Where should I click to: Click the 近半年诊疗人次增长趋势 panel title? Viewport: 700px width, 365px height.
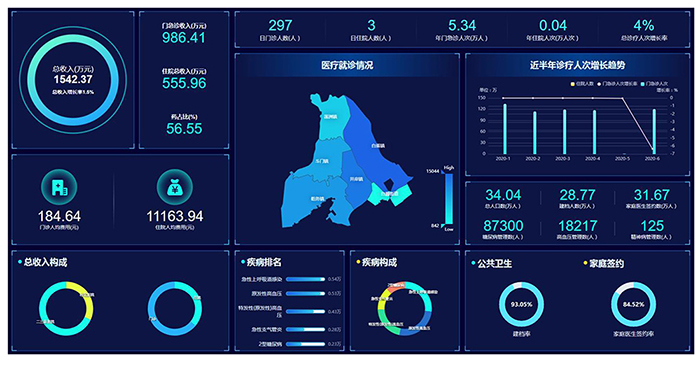(577, 66)
